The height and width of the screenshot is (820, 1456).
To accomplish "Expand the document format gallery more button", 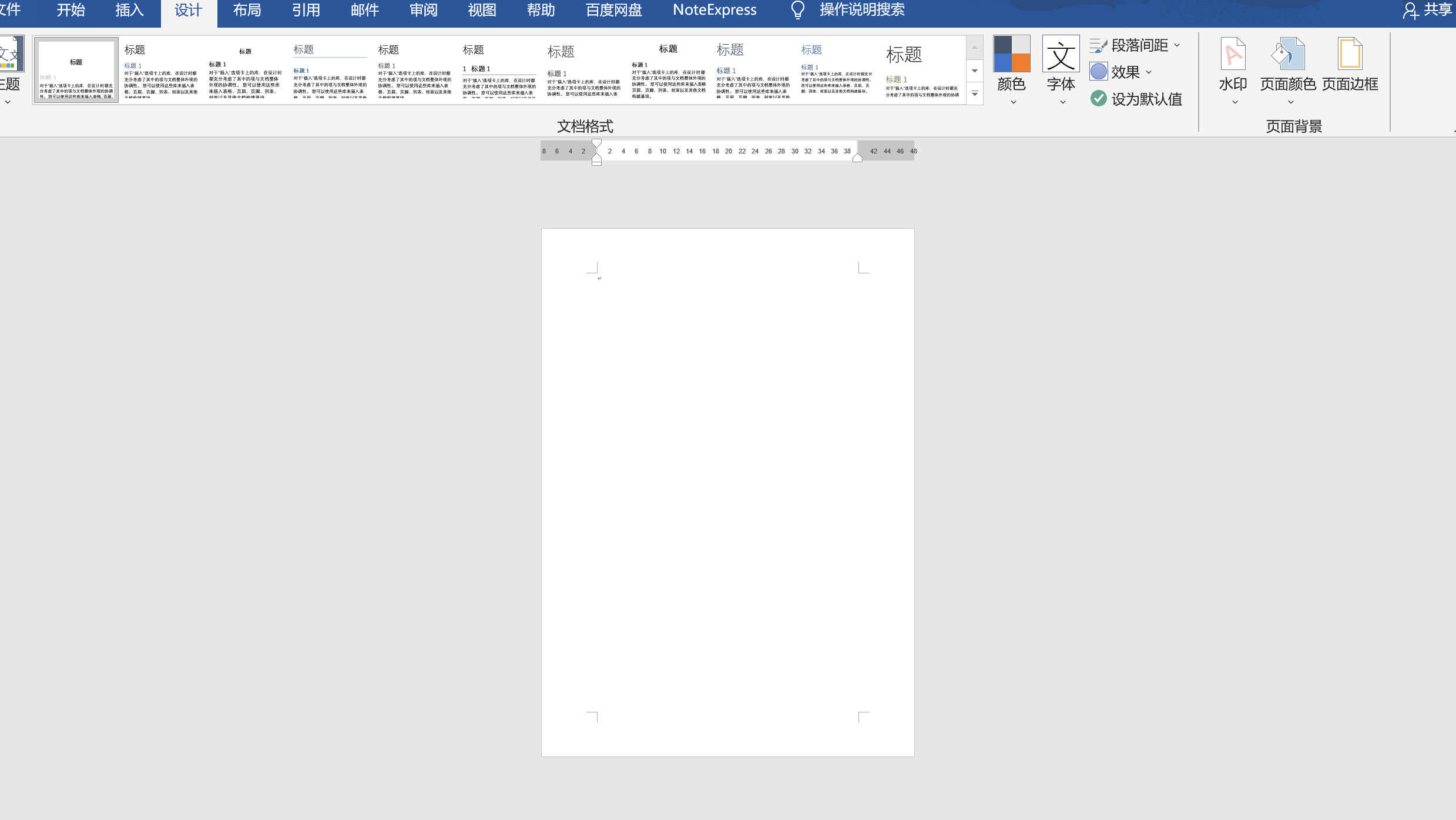I will click(x=975, y=94).
